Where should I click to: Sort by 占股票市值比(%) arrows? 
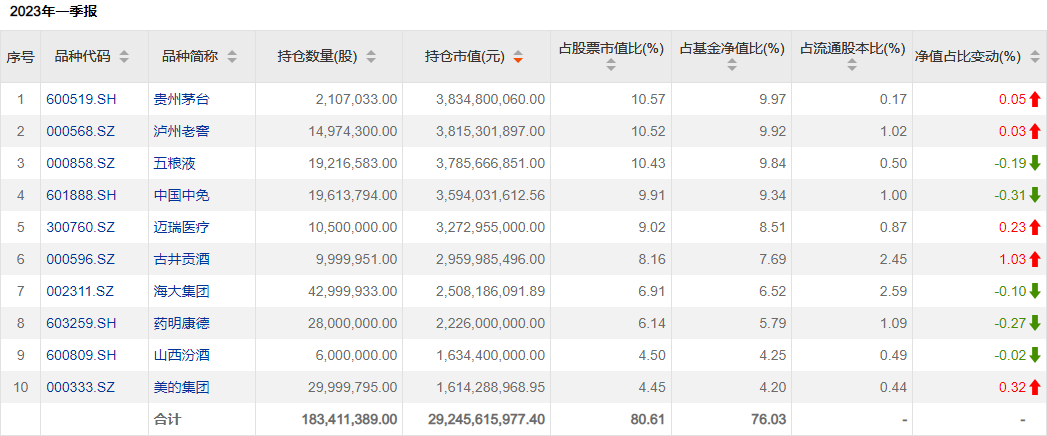pyautogui.click(x=611, y=65)
